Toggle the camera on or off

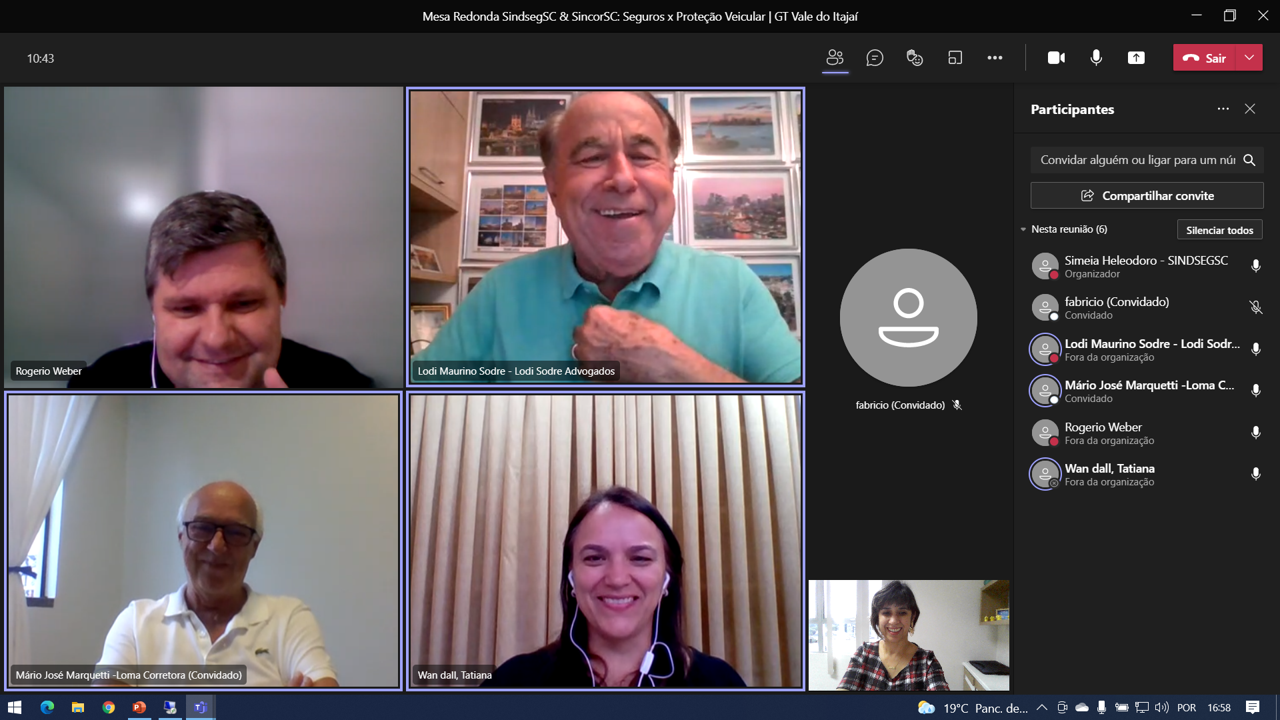click(x=1056, y=58)
